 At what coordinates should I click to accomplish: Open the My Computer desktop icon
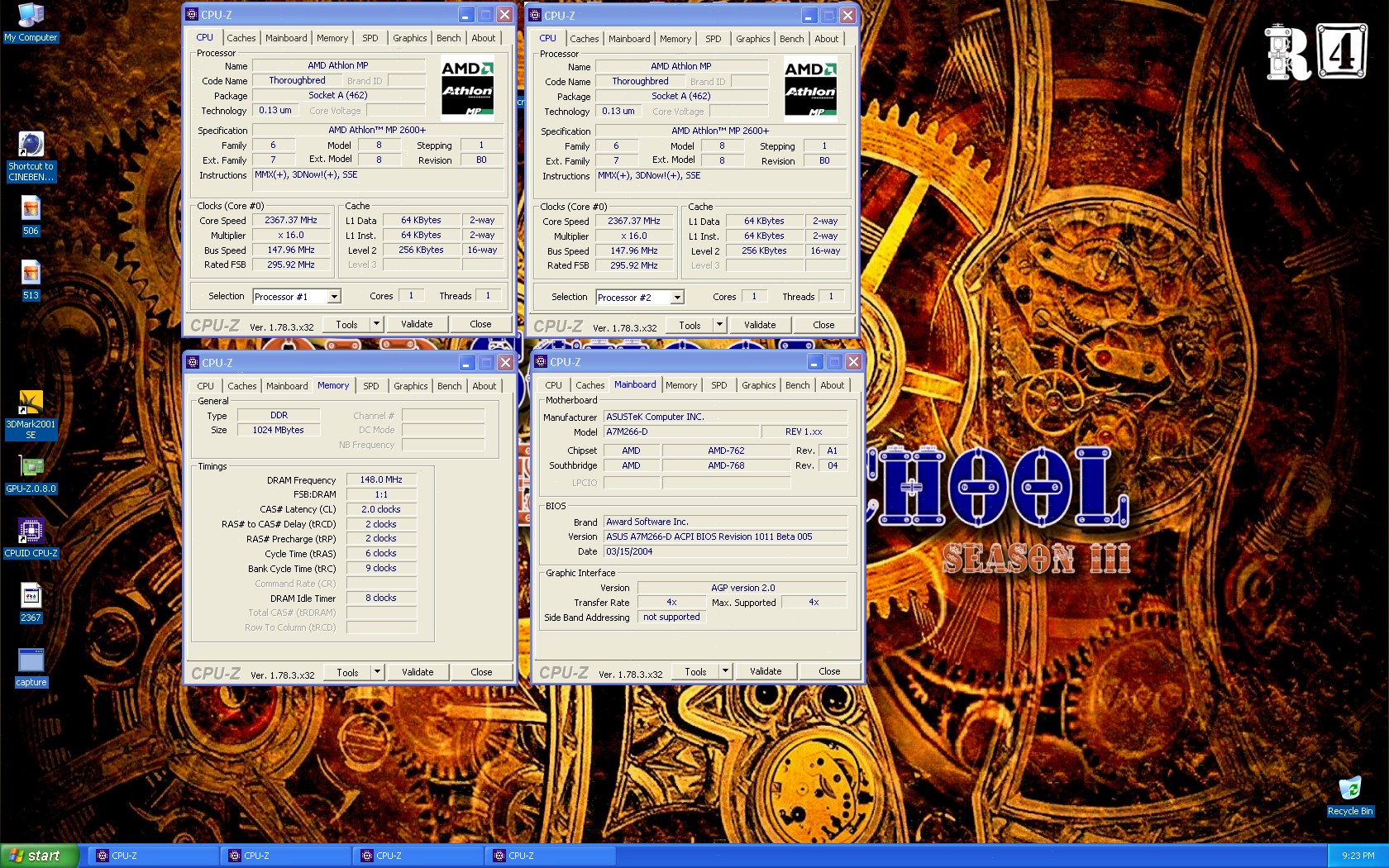(x=31, y=21)
